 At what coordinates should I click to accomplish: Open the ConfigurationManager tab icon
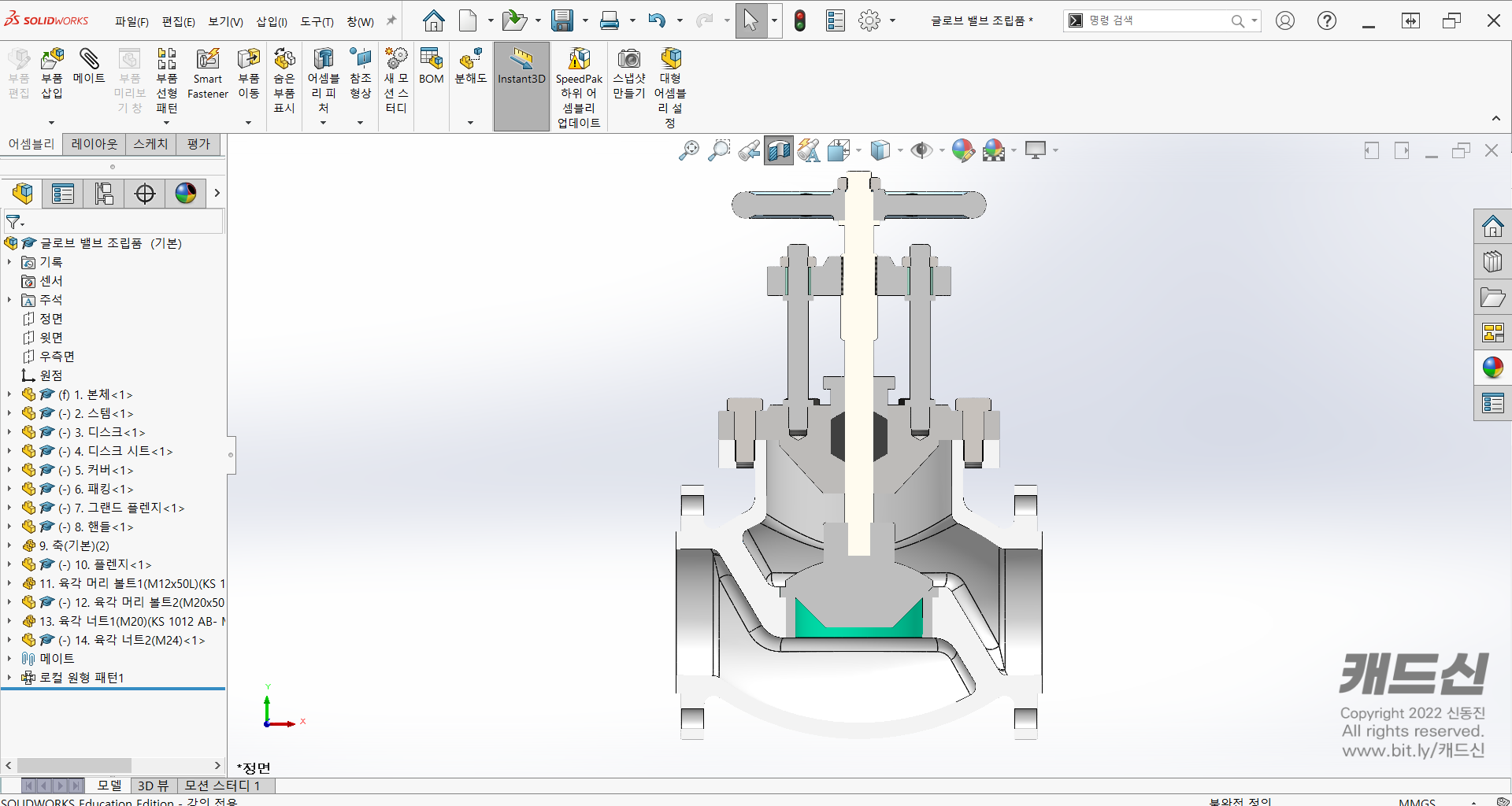[104, 194]
